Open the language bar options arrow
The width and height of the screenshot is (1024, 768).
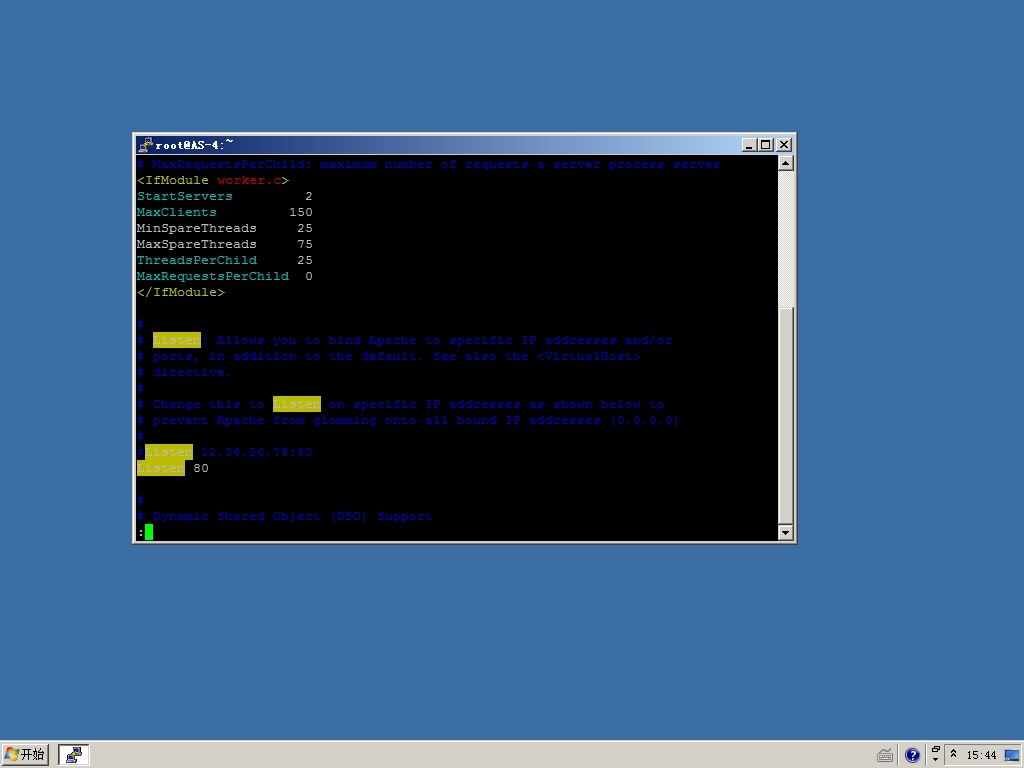[936, 760]
